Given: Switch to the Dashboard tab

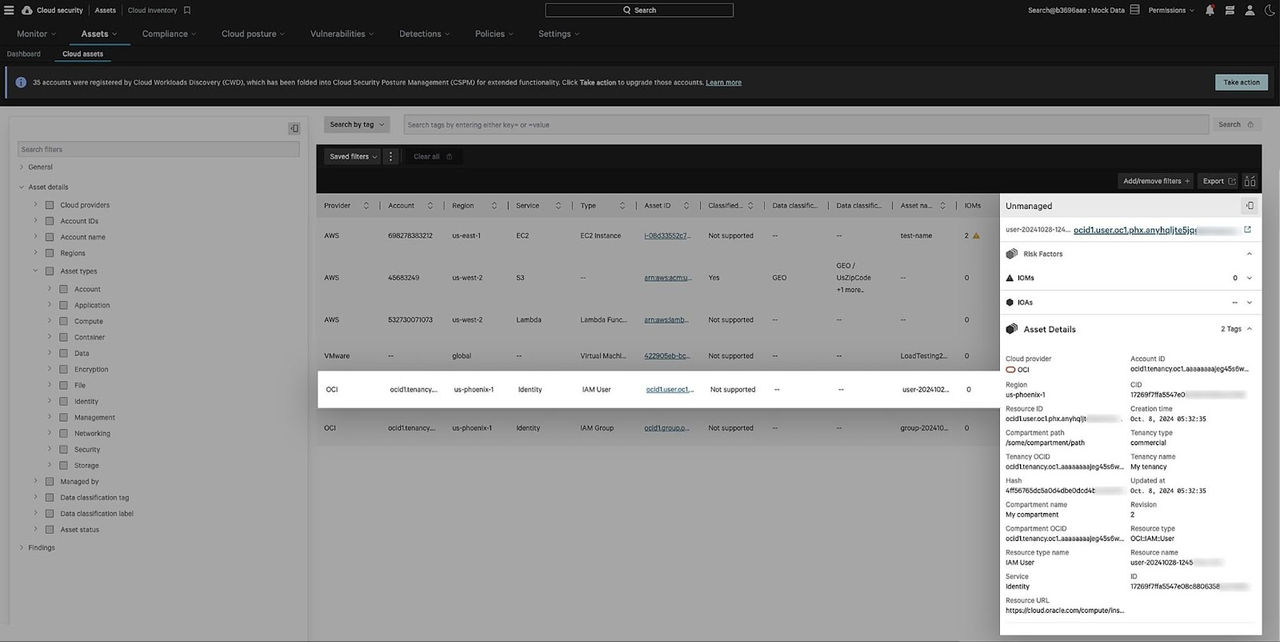Looking at the screenshot, I should 24,54.
